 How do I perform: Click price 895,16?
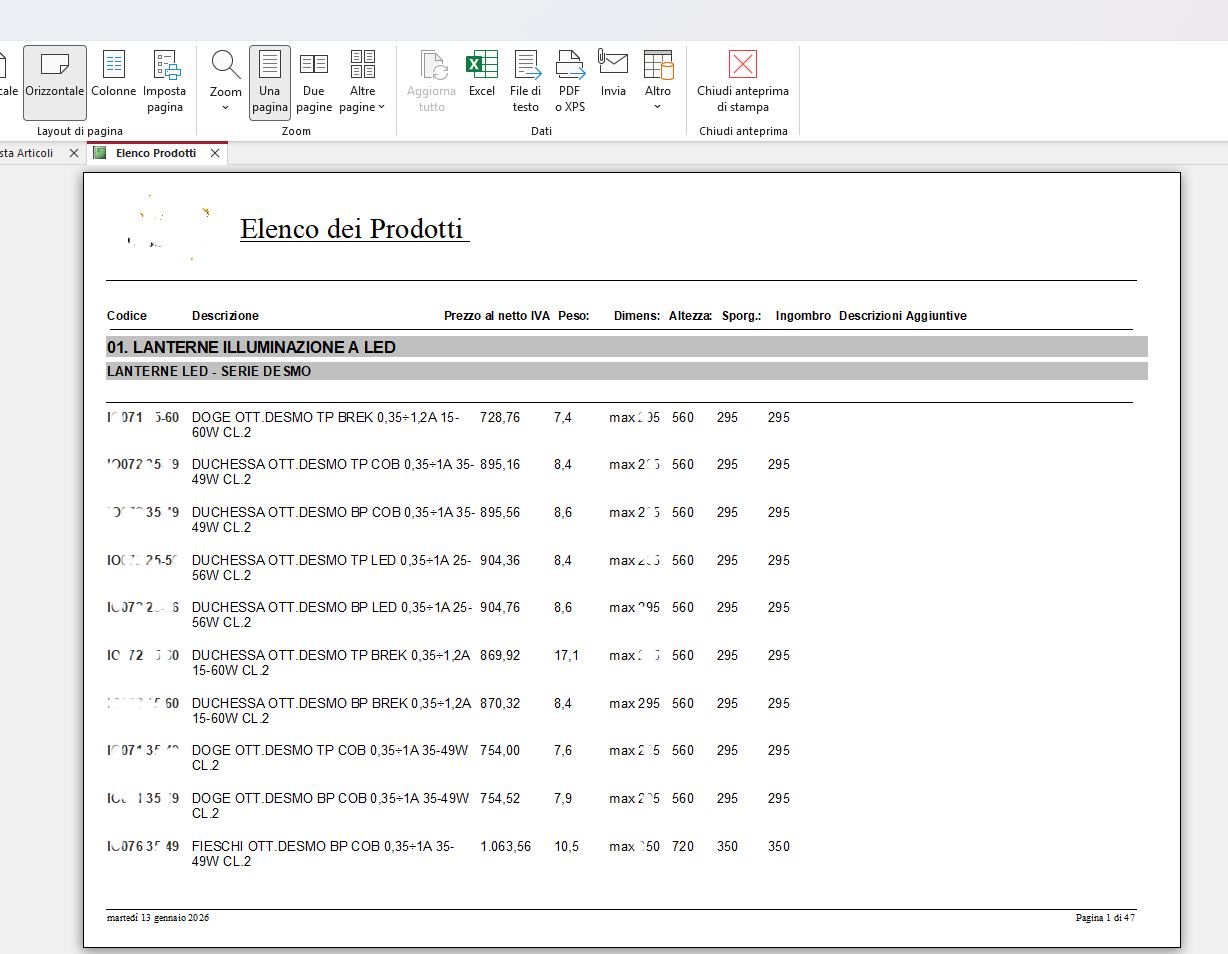coord(500,464)
